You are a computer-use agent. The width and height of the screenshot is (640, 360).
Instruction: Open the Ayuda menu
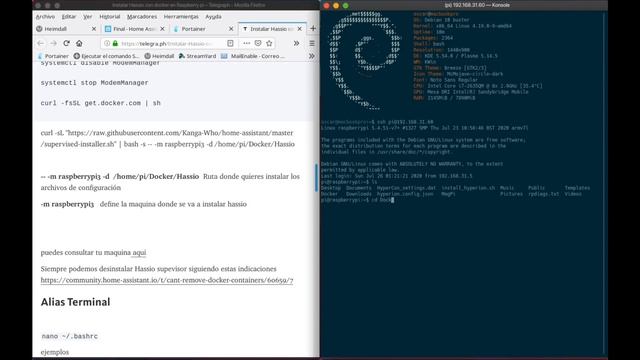213,17
